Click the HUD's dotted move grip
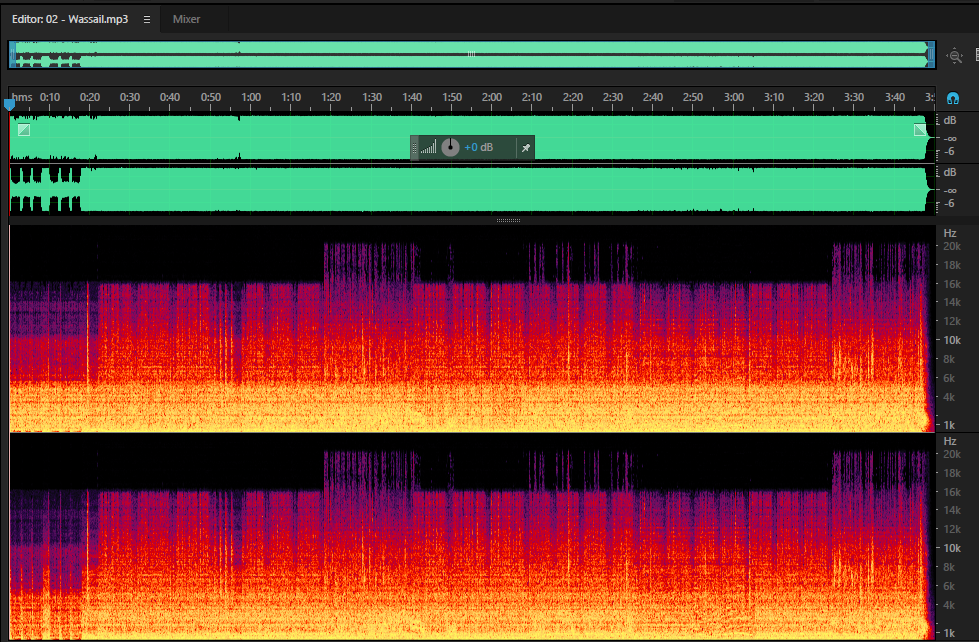 414,148
